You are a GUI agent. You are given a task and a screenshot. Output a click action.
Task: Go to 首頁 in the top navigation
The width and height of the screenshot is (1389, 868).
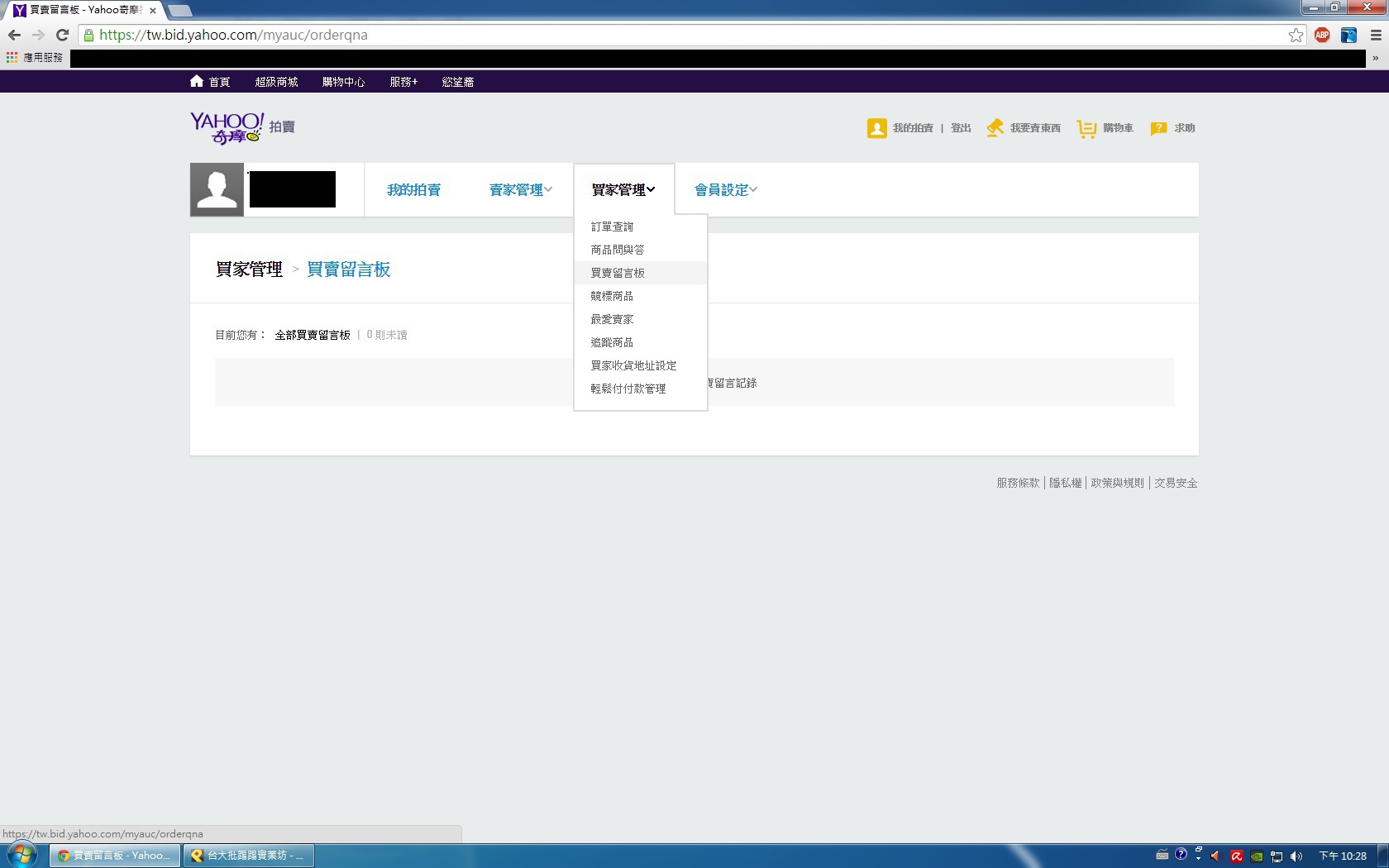pyautogui.click(x=219, y=82)
